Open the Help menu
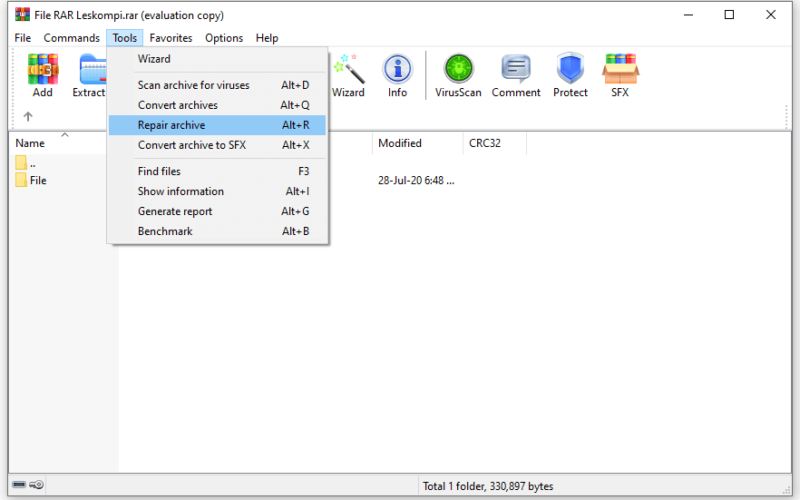 tap(267, 38)
